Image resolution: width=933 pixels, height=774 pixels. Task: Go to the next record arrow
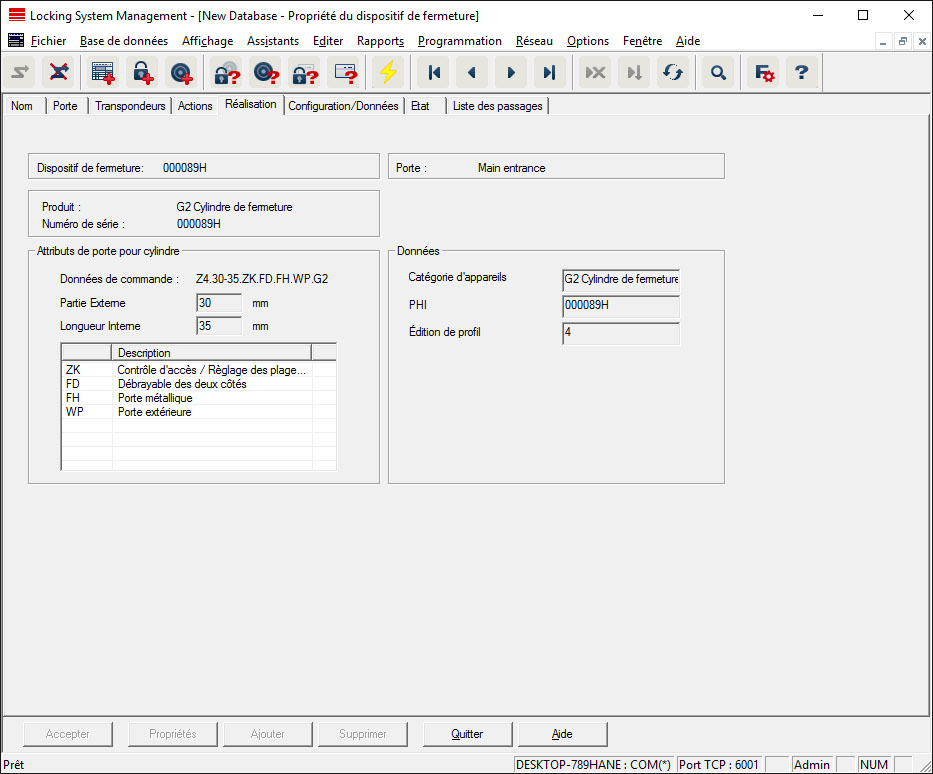(511, 73)
